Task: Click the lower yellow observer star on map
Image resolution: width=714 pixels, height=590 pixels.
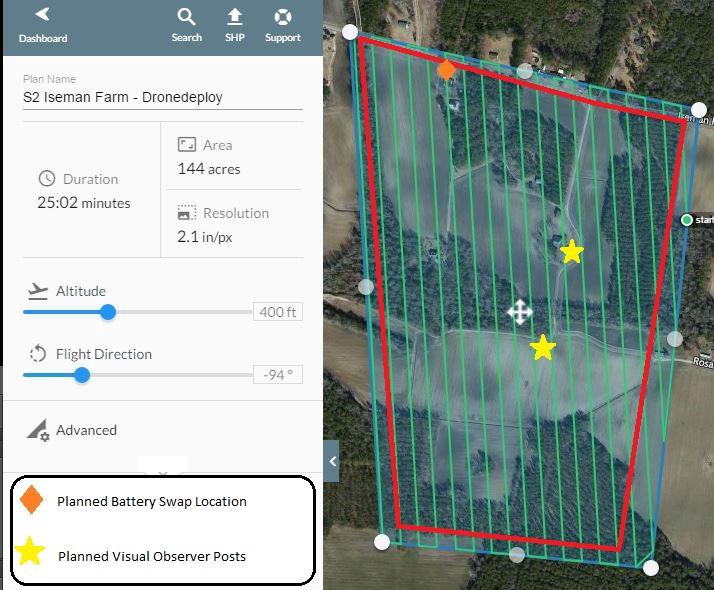Action: point(542,348)
